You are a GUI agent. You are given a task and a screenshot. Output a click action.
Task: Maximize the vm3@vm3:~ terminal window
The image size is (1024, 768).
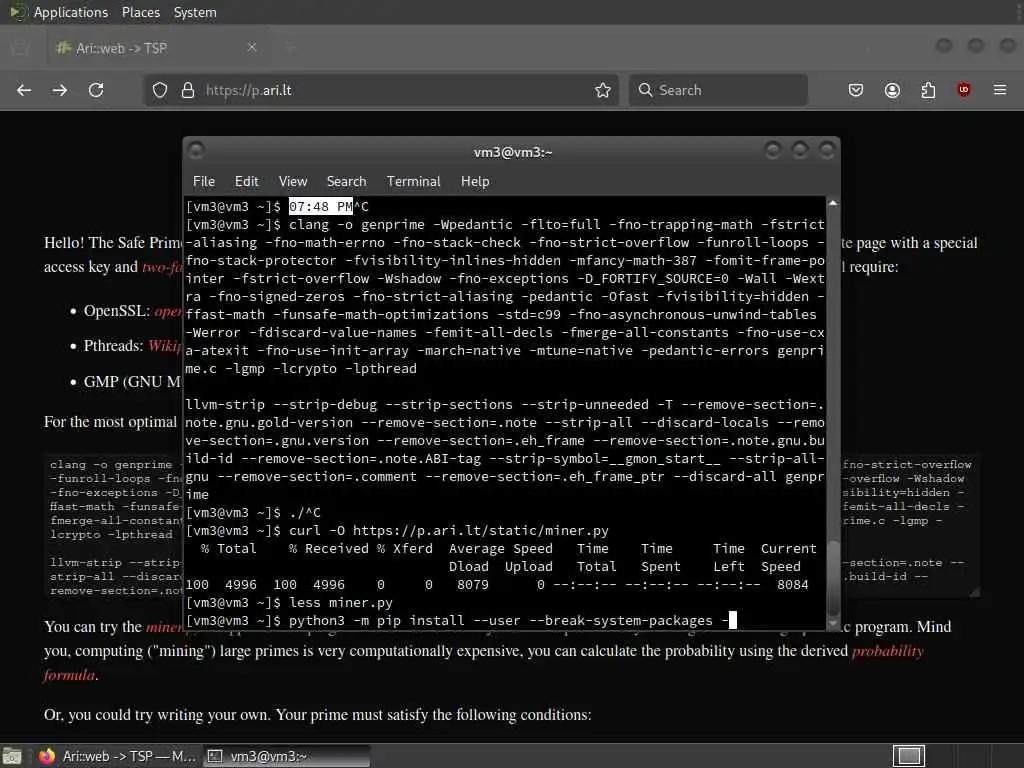tap(800, 151)
